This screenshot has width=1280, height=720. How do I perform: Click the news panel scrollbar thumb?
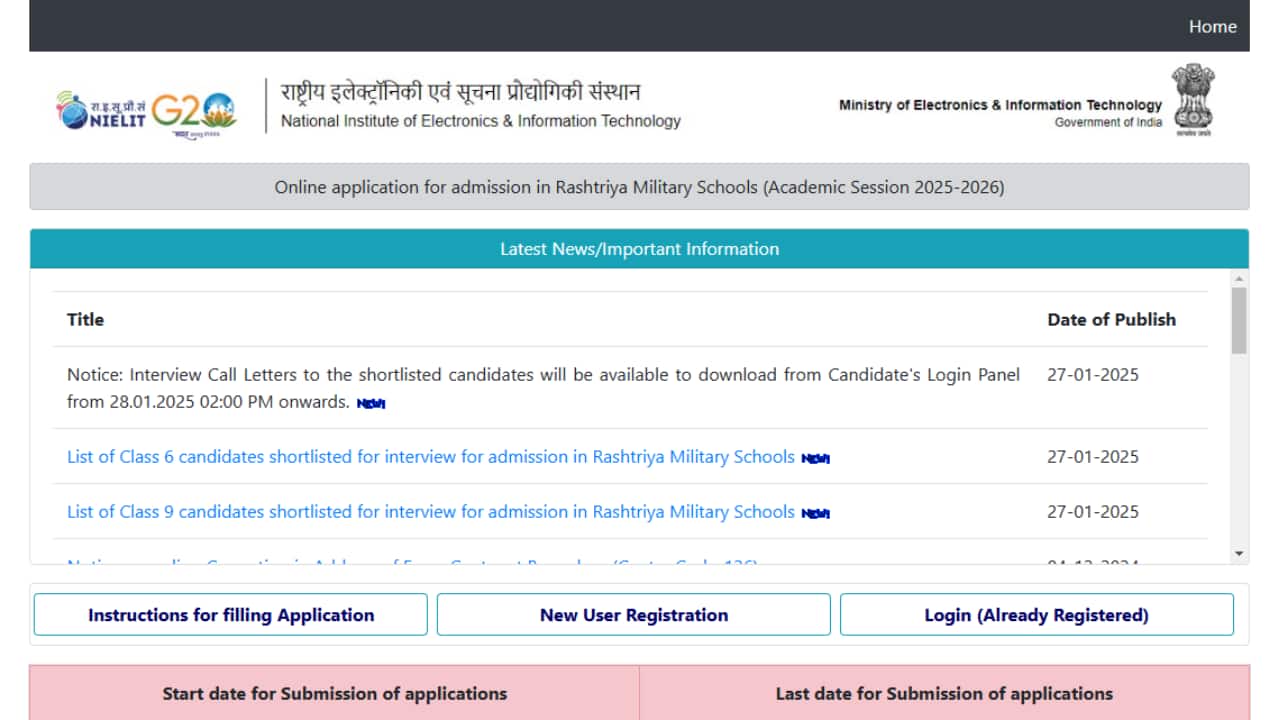tap(1240, 320)
